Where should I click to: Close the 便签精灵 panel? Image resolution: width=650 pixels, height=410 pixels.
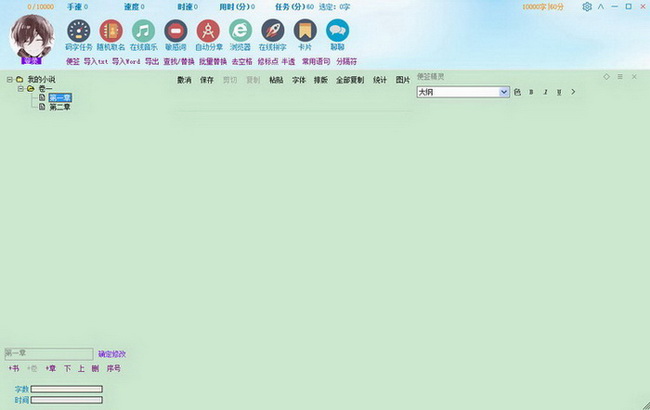click(634, 77)
